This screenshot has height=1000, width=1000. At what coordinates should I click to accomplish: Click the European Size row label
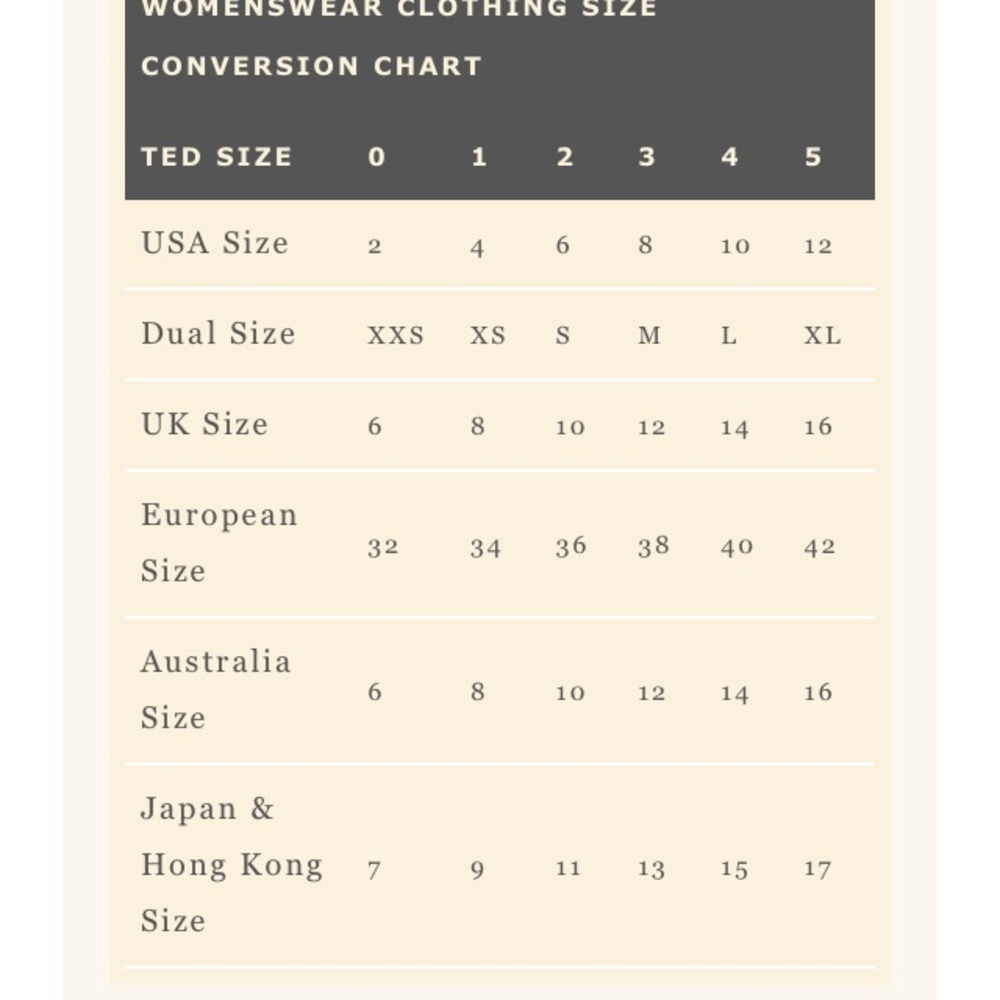click(219, 543)
